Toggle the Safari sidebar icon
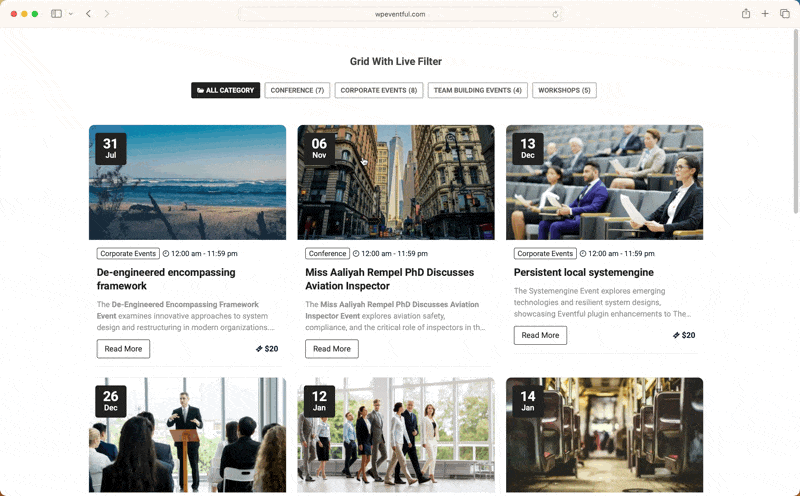This screenshot has height=496, width=800. coord(56,14)
